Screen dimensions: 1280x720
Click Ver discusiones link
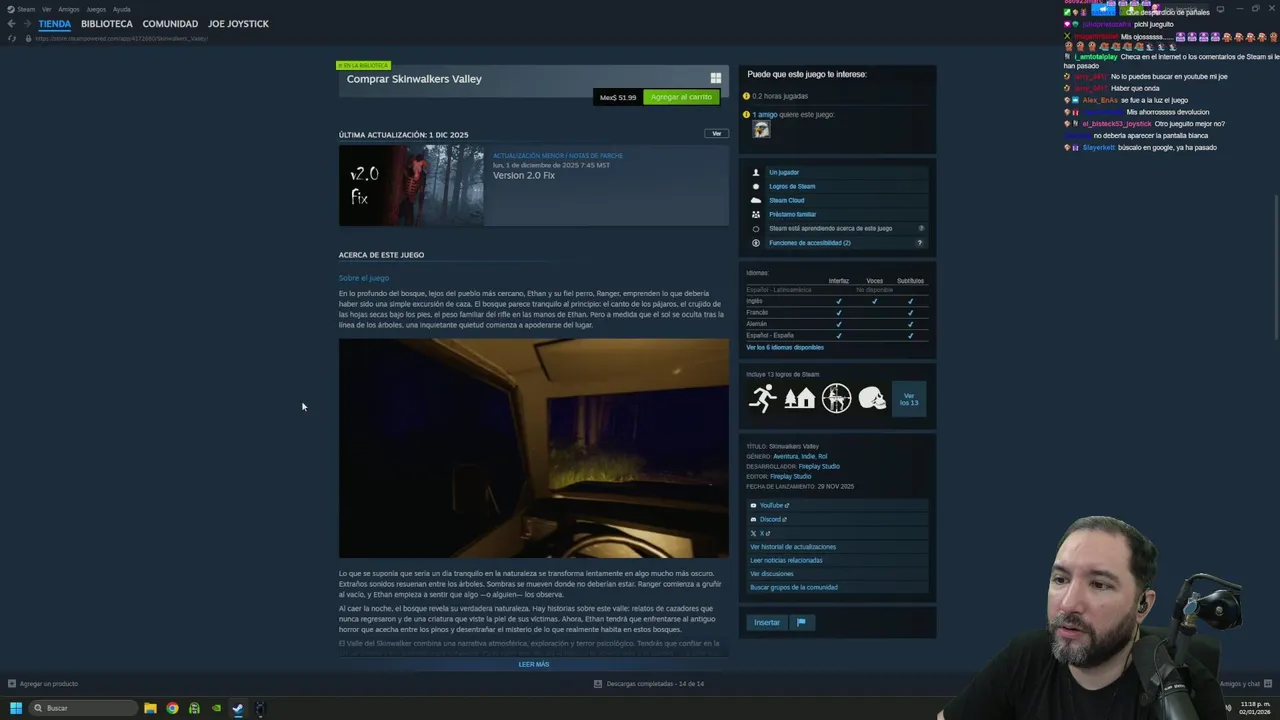[772, 574]
